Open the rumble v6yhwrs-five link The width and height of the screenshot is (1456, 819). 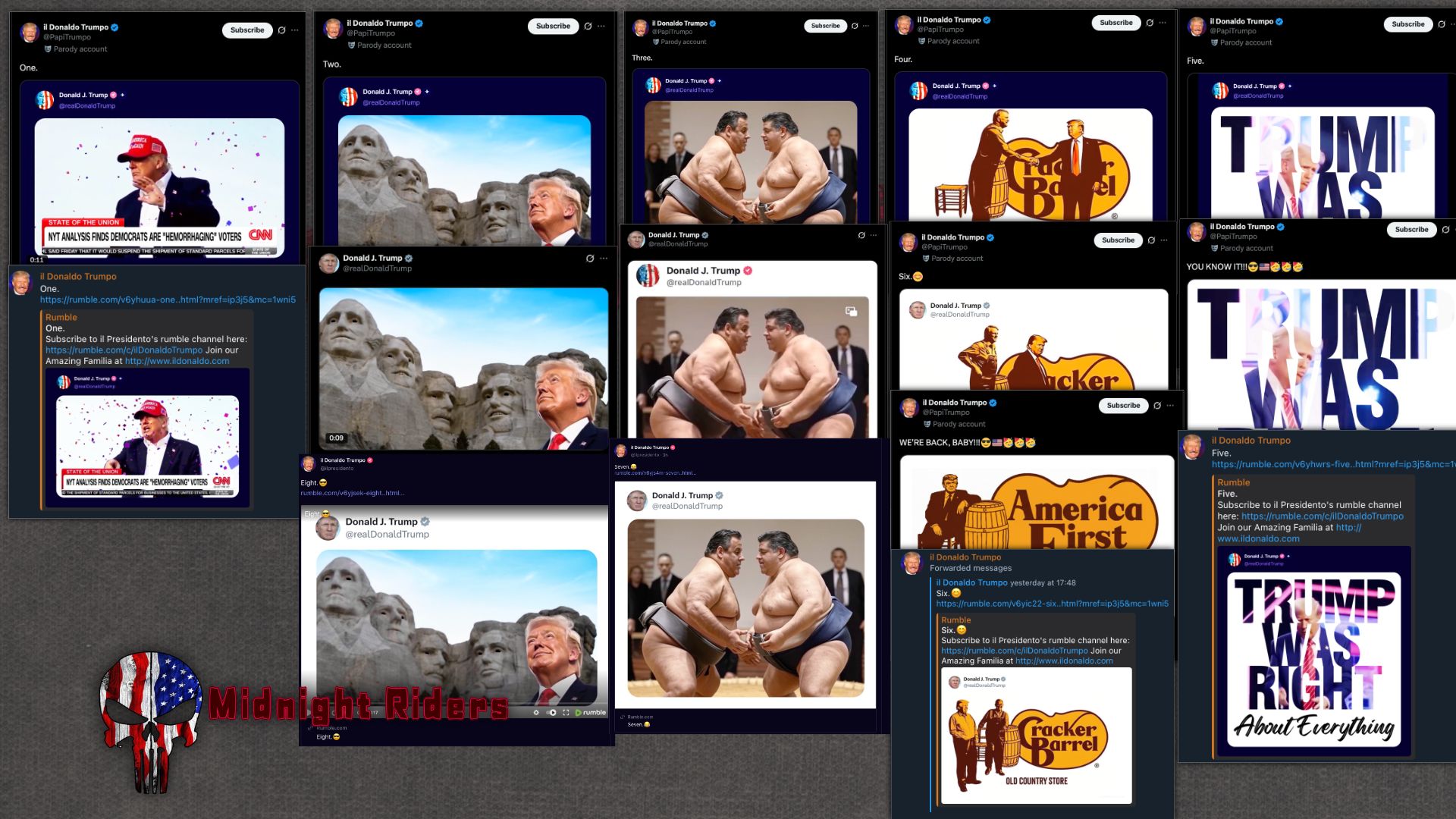(x=1332, y=464)
